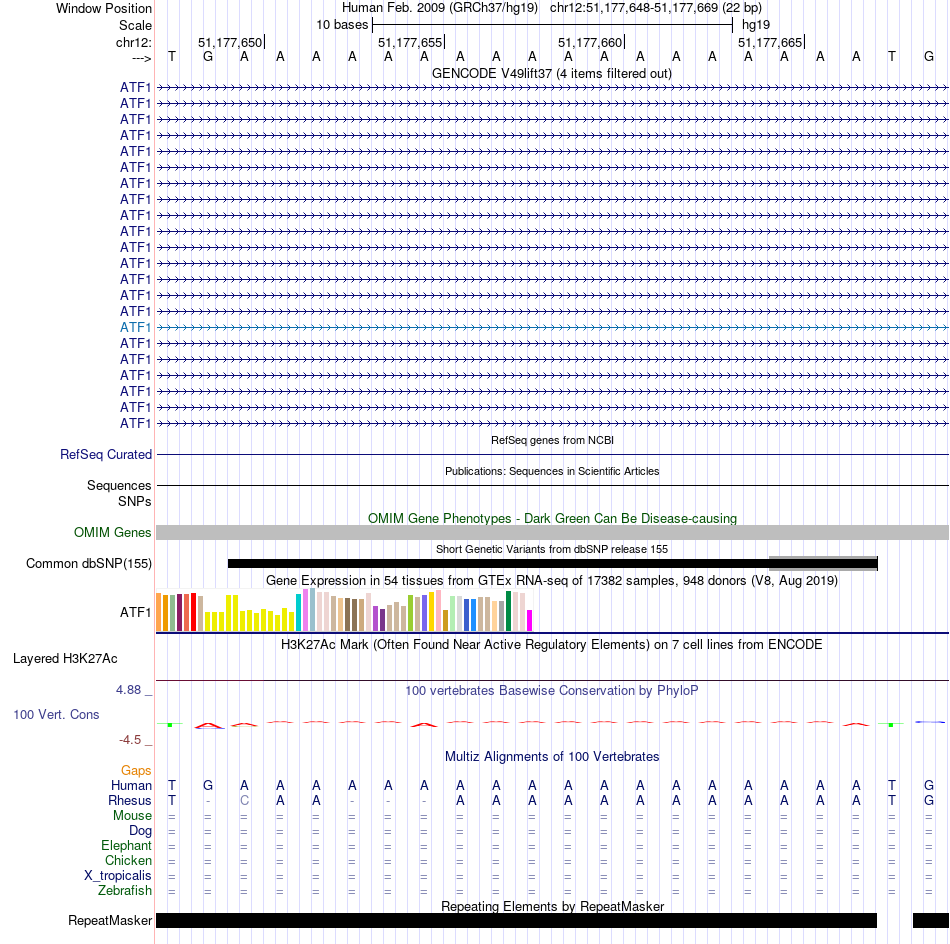Click the 'Human Feb. 2009 (GRCh37/hg19)' title text

[440, 8]
